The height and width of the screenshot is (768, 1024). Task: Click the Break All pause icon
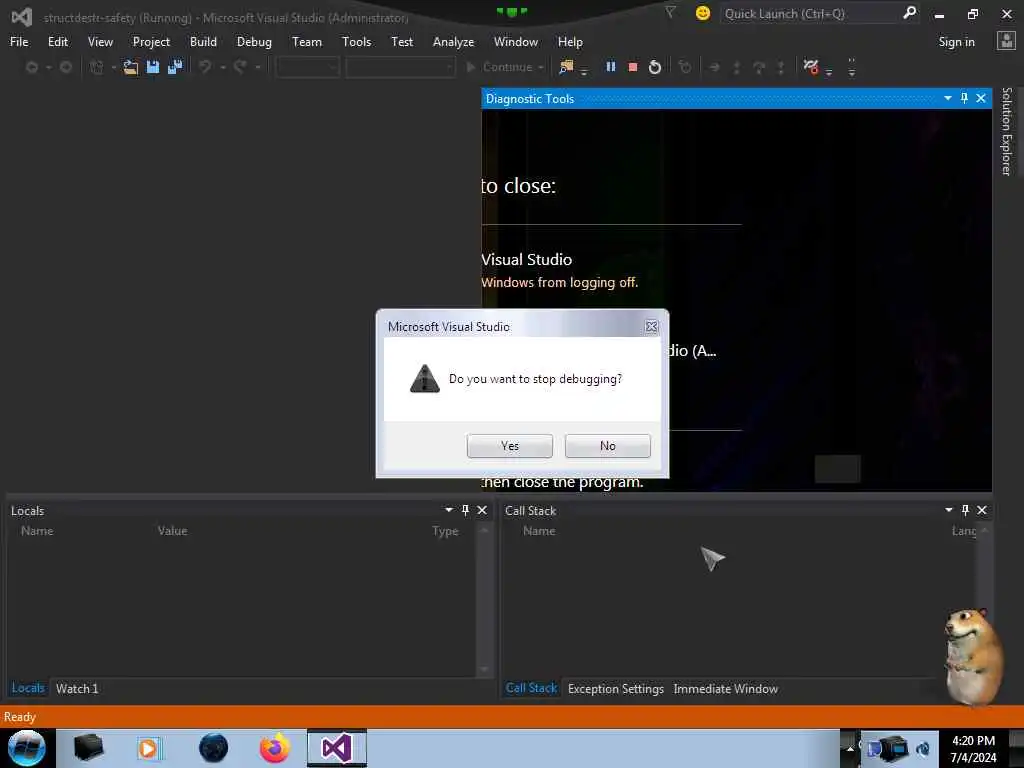(x=611, y=67)
